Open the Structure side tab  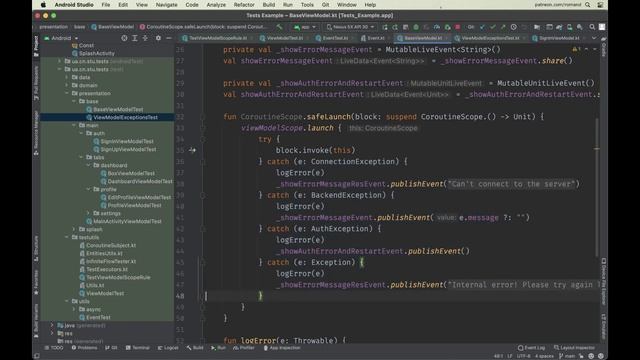(x=36, y=249)
